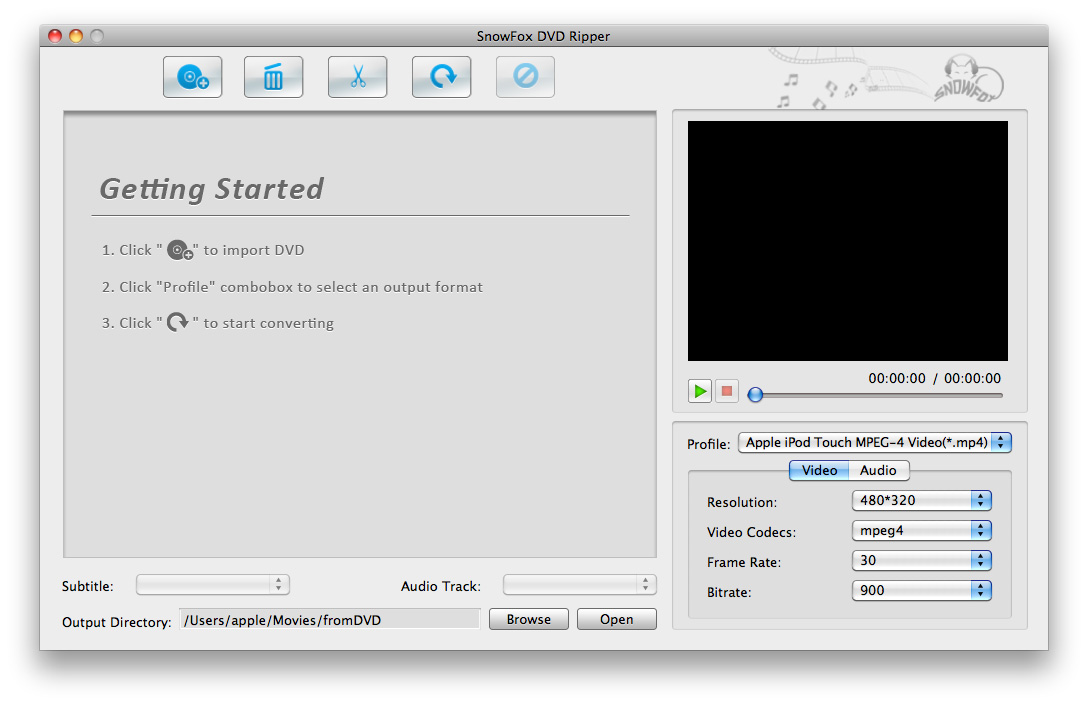Open the Video Codecs dropdown
The height and width of the screenshot is (705, 1088).
921,531
